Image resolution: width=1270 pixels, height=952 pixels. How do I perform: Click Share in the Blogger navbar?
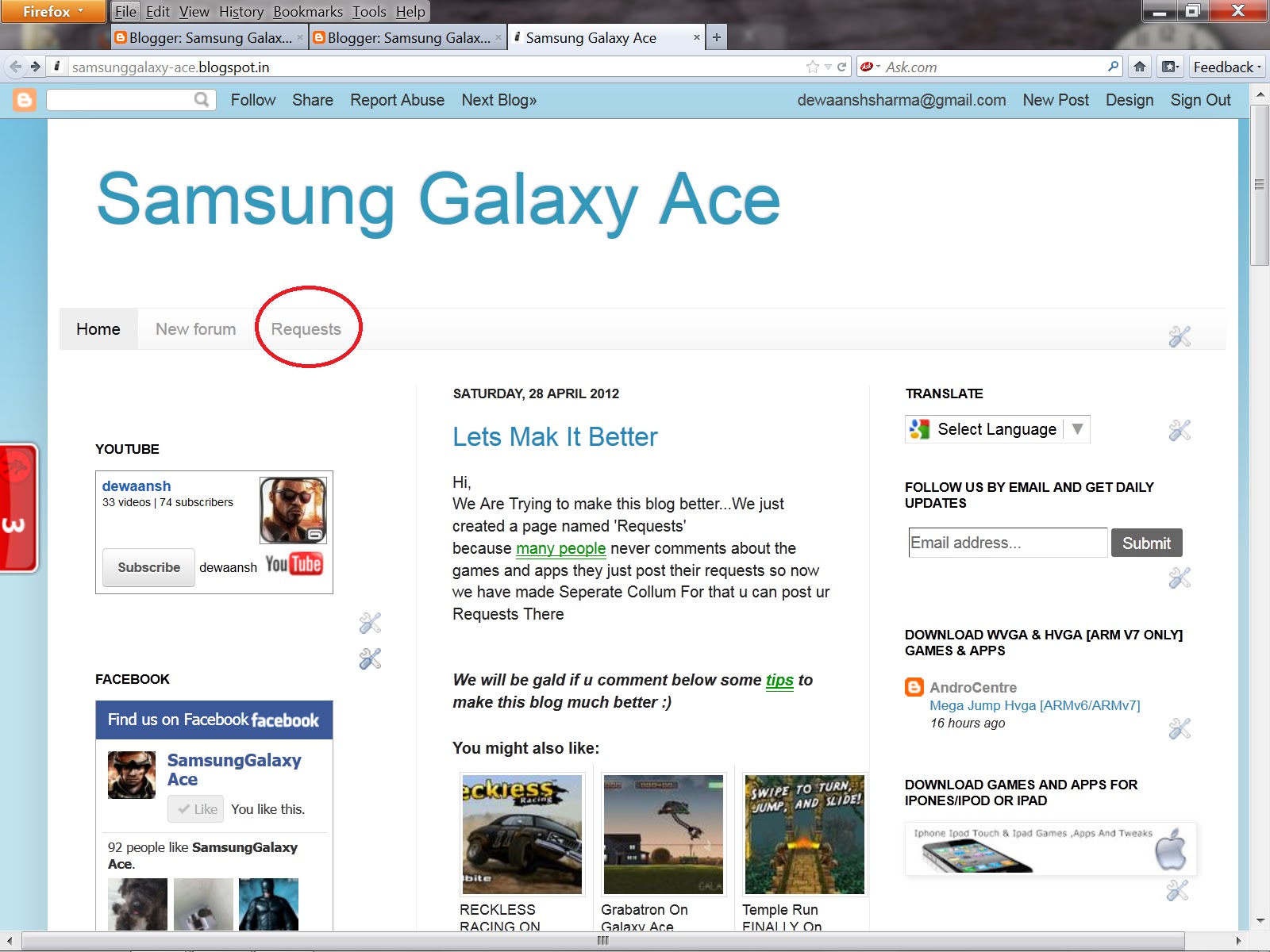[x=313, y=100]
